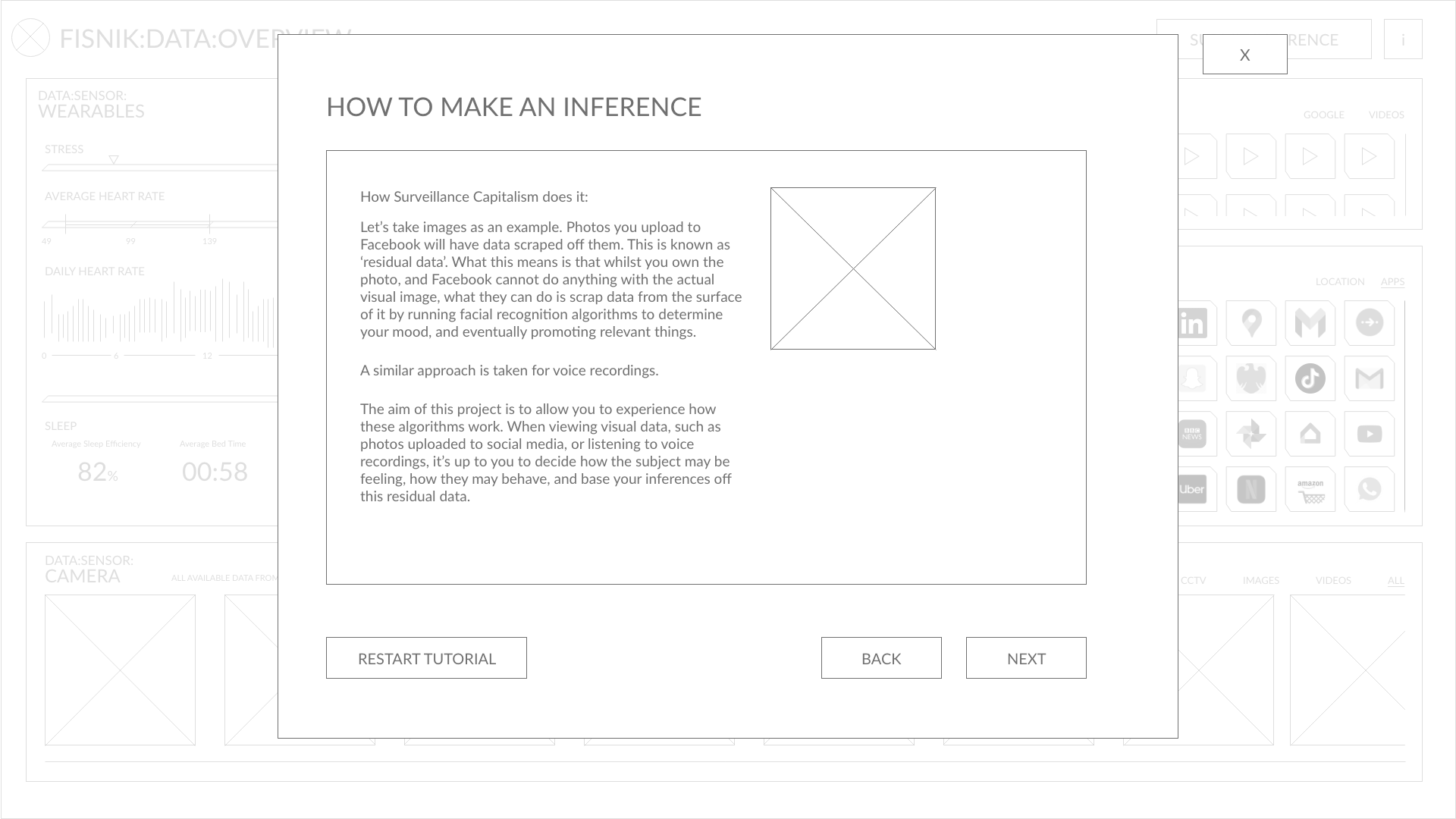Click the BACK button
The image size is (1456, 819).
(881, 657)
